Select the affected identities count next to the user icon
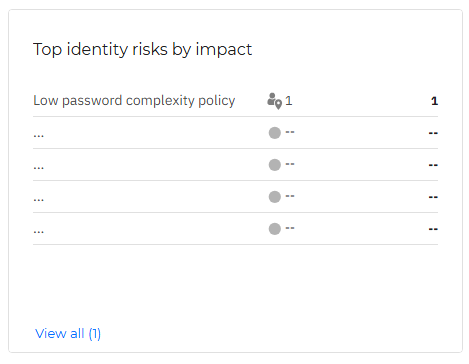Viewport: 469px width, 364px height. 289,101
